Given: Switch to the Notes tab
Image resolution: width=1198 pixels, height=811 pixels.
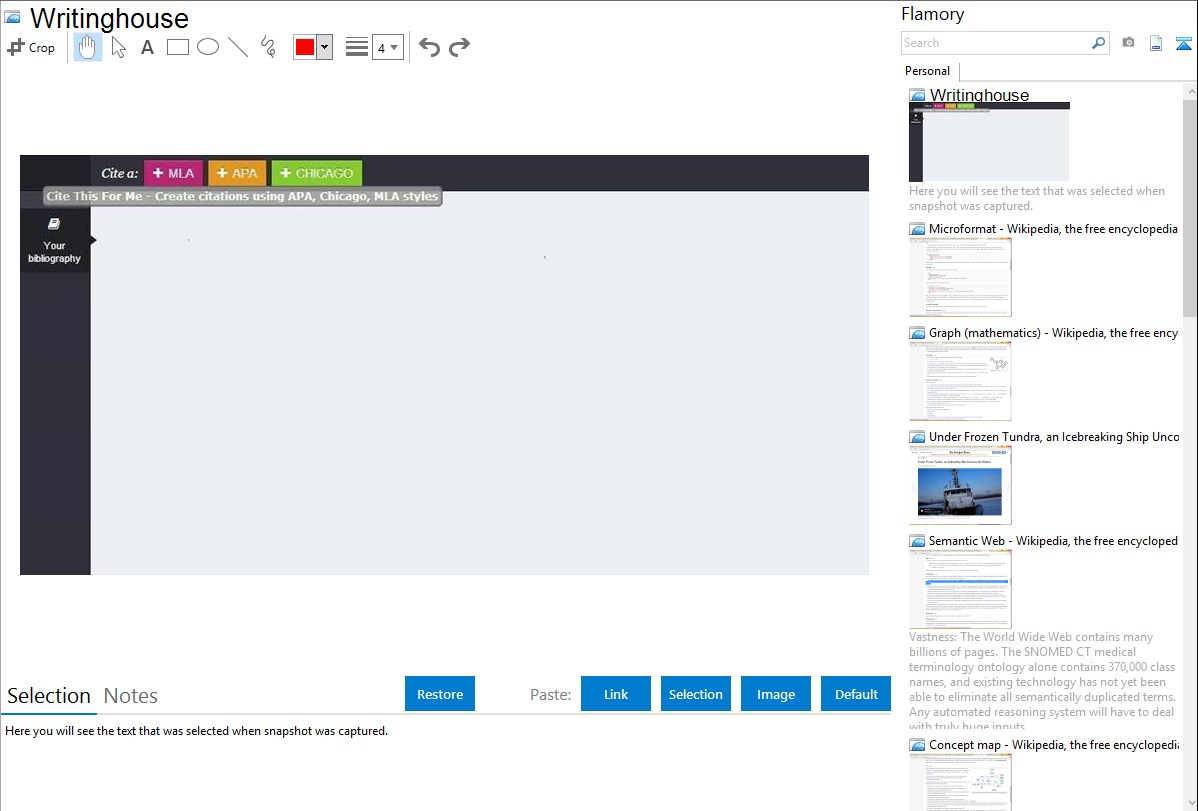Looking at the screenshot, I should pyautogui.click(x=131, y=696).
